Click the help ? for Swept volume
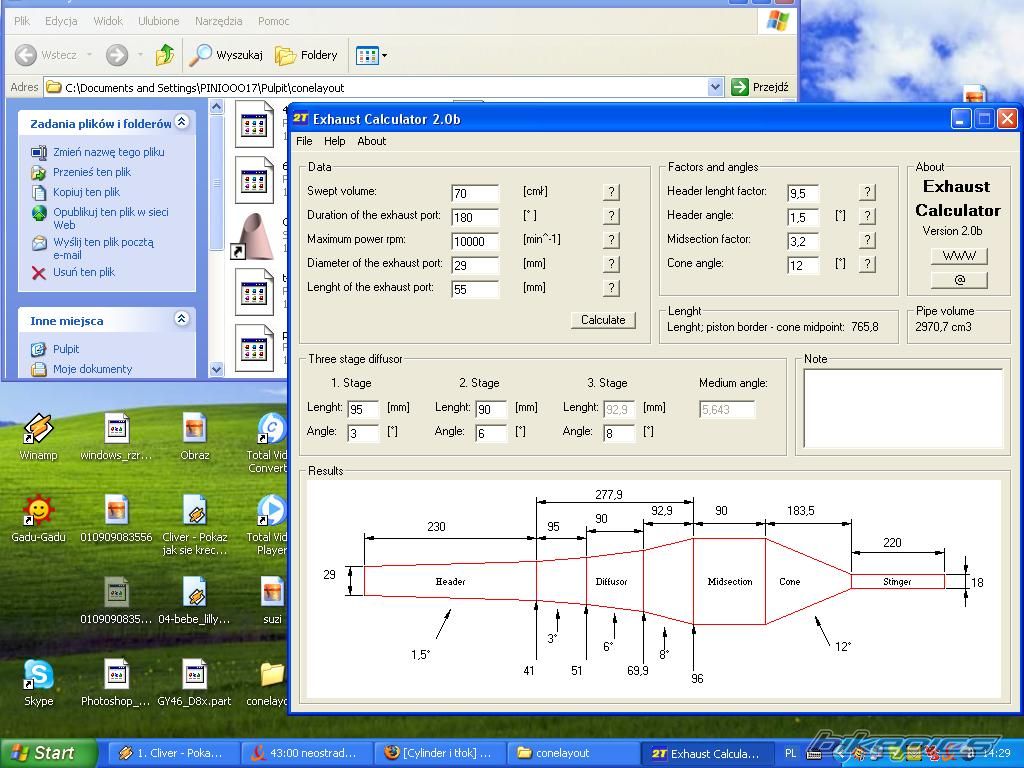Screen dimensions: 1024x768 coord(611,192)
